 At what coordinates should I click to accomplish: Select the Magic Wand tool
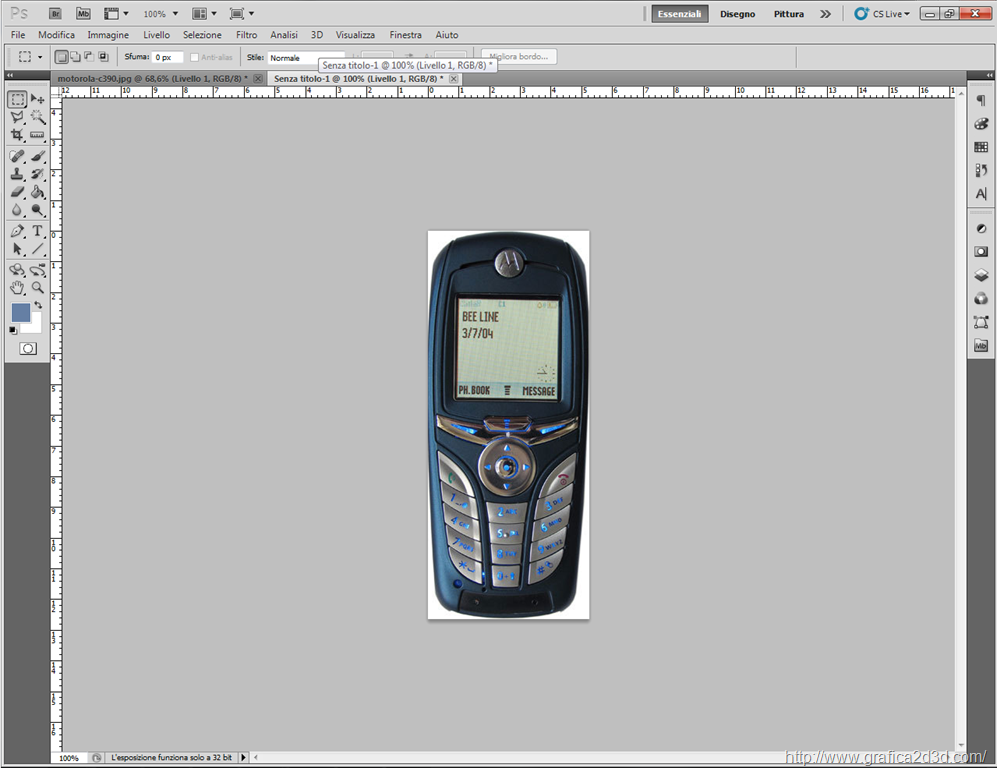37,117
